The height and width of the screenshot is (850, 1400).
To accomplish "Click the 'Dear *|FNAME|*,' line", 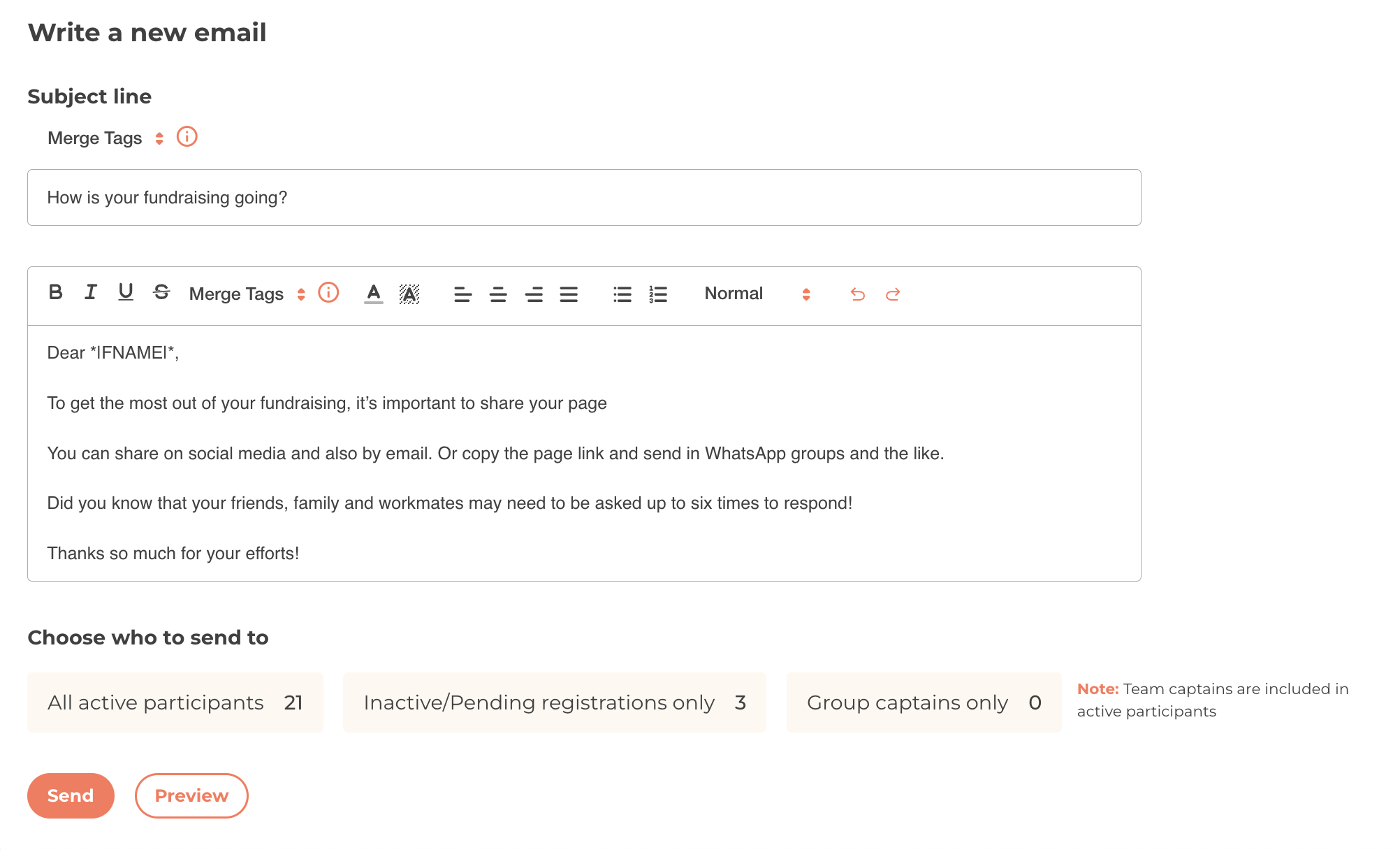I will (x=113, y=353).
